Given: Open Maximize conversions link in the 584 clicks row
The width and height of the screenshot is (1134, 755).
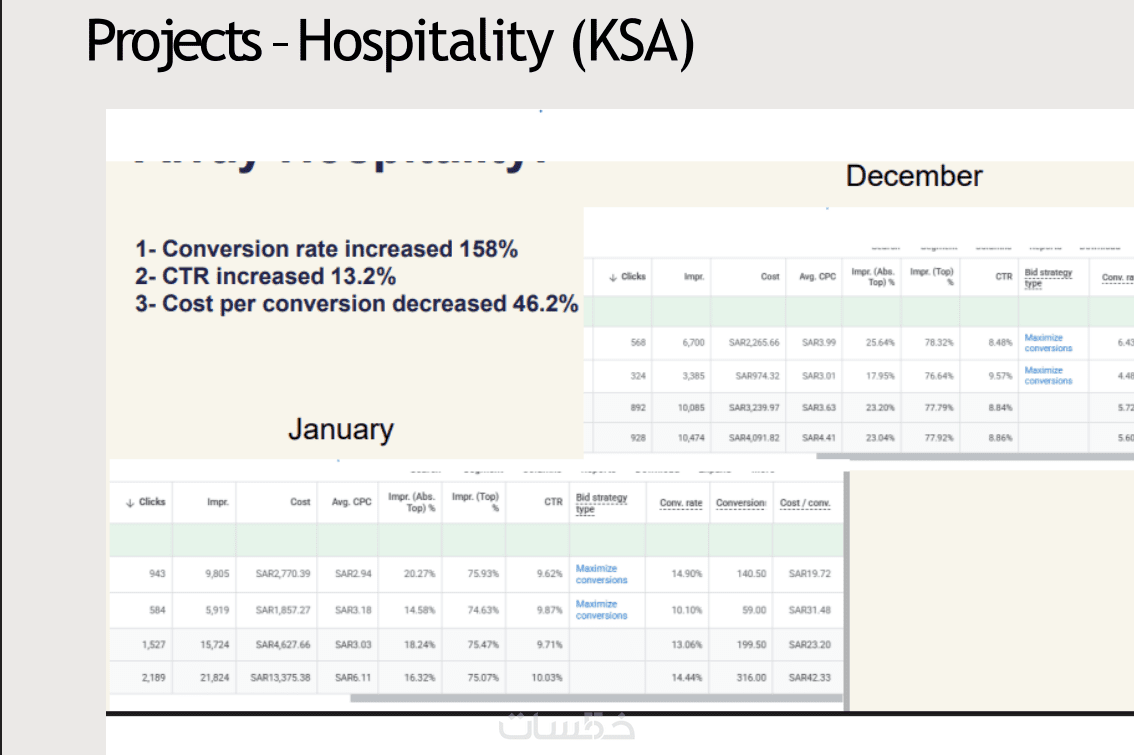Looking at the screenshot, I should point(601,610).
